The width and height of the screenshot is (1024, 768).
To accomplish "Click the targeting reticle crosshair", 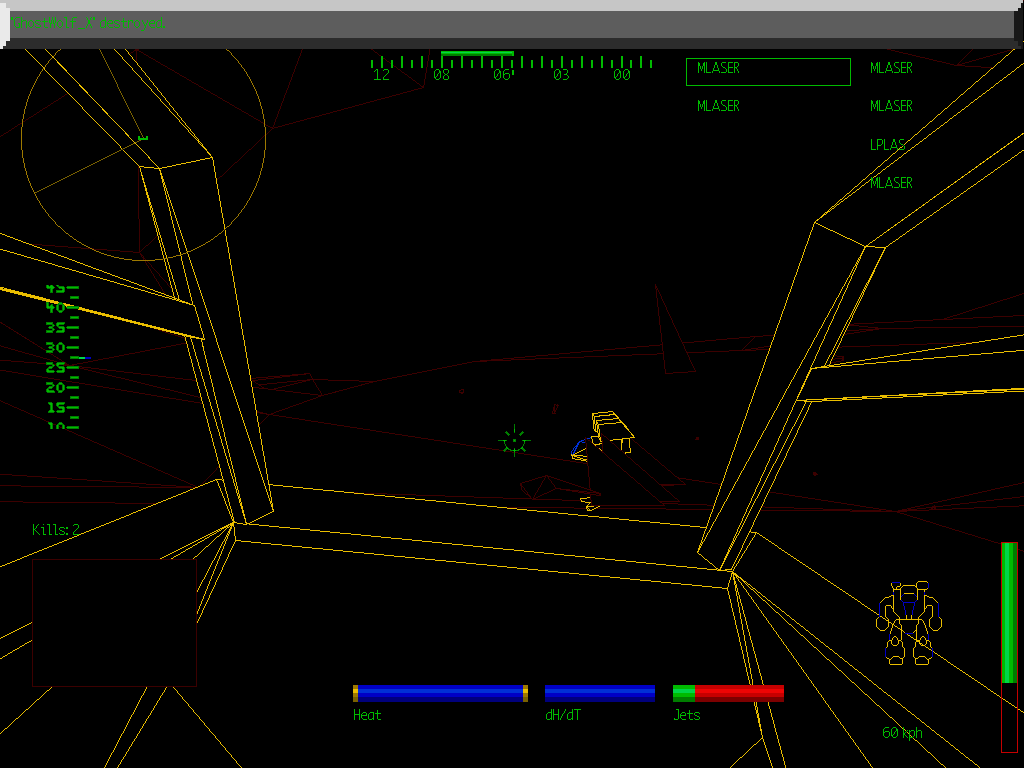I will tap(513, 442).
